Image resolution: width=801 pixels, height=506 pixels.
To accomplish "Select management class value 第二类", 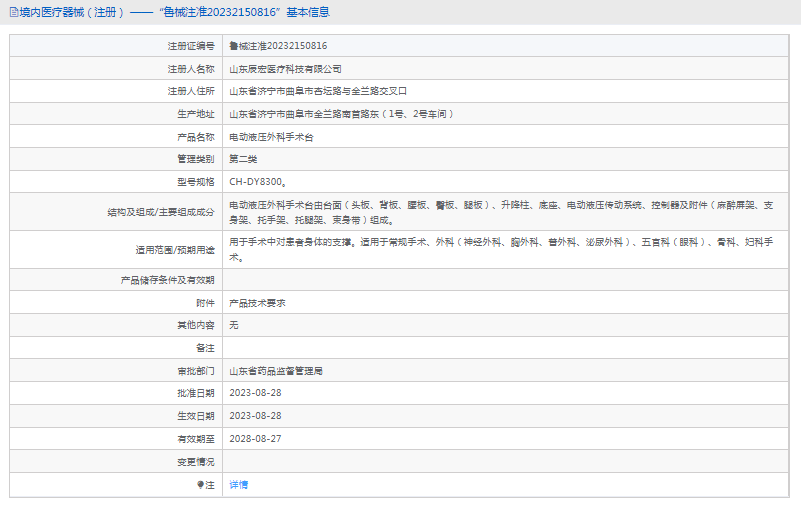I will [243, 159].
